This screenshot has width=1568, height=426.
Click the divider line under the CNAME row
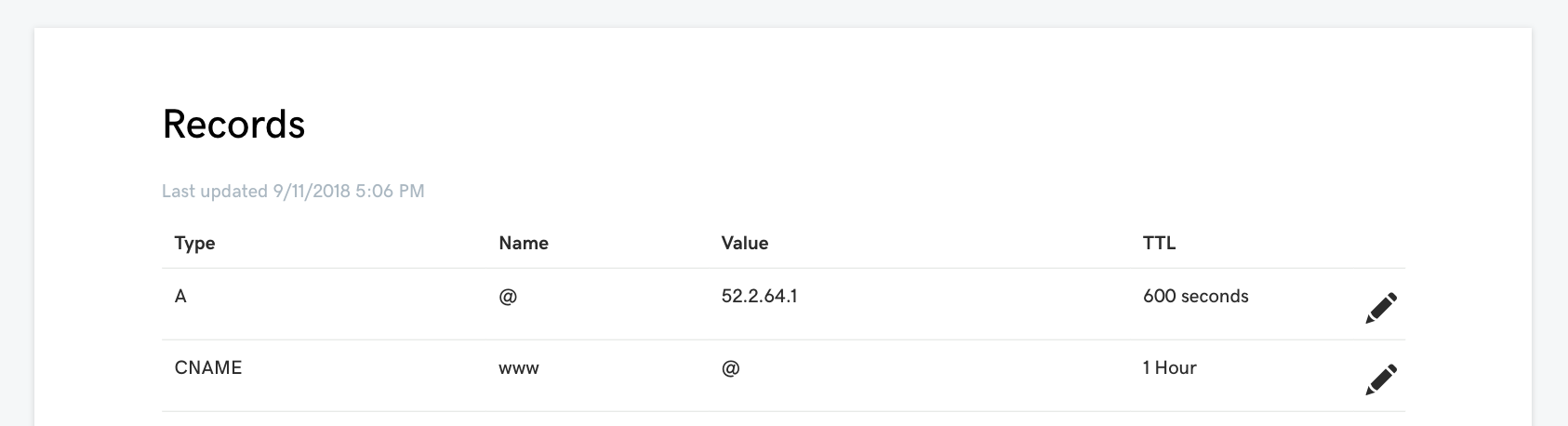[781, 411]
